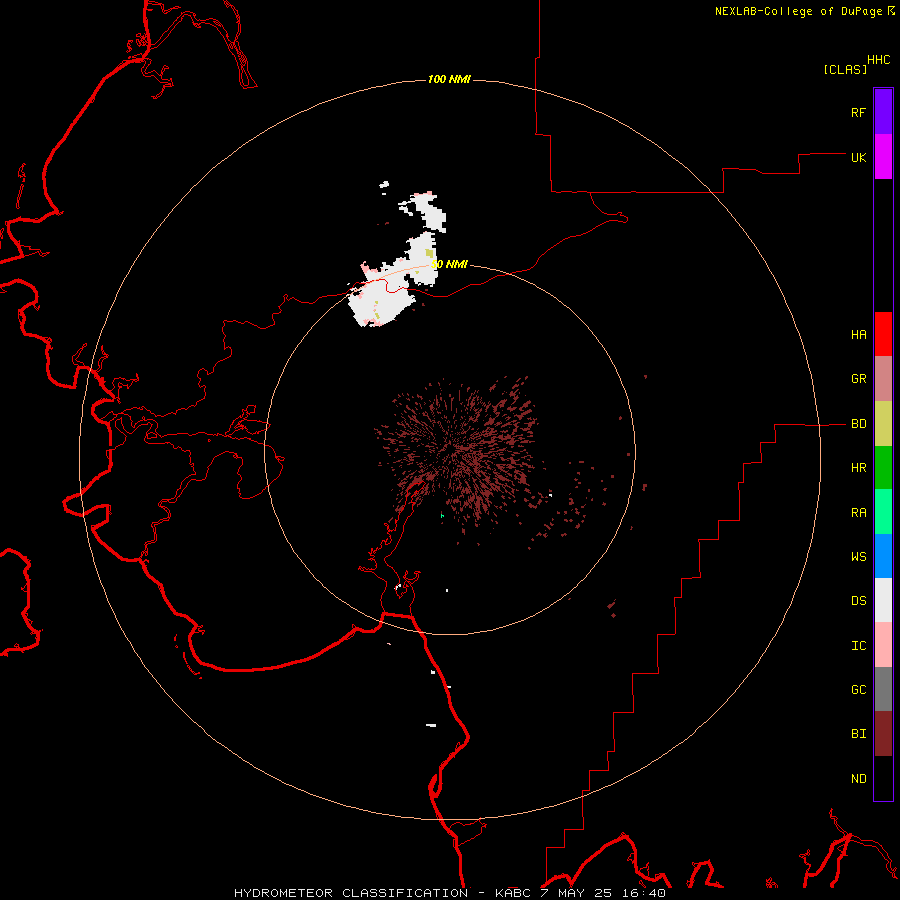
Task: Click the BD legend label
Action: [x=858, y=424]
